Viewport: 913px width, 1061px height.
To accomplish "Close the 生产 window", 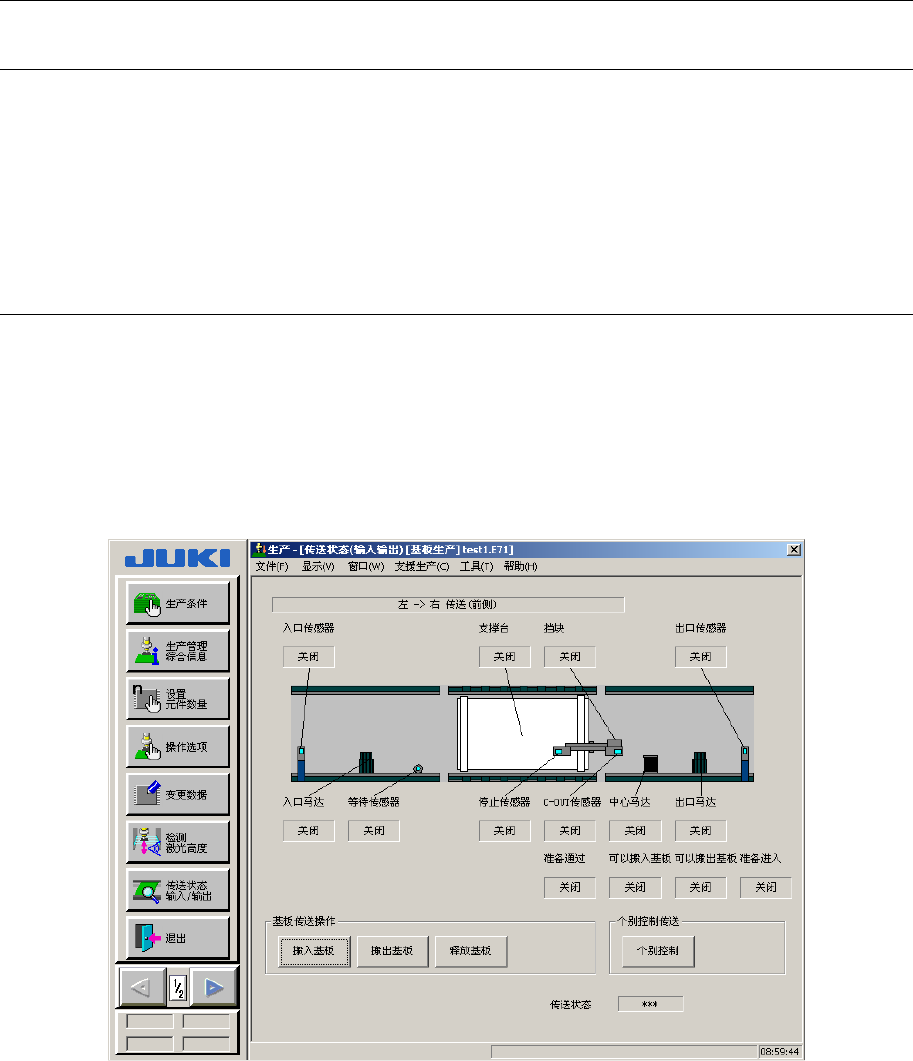I will (795, 549).
